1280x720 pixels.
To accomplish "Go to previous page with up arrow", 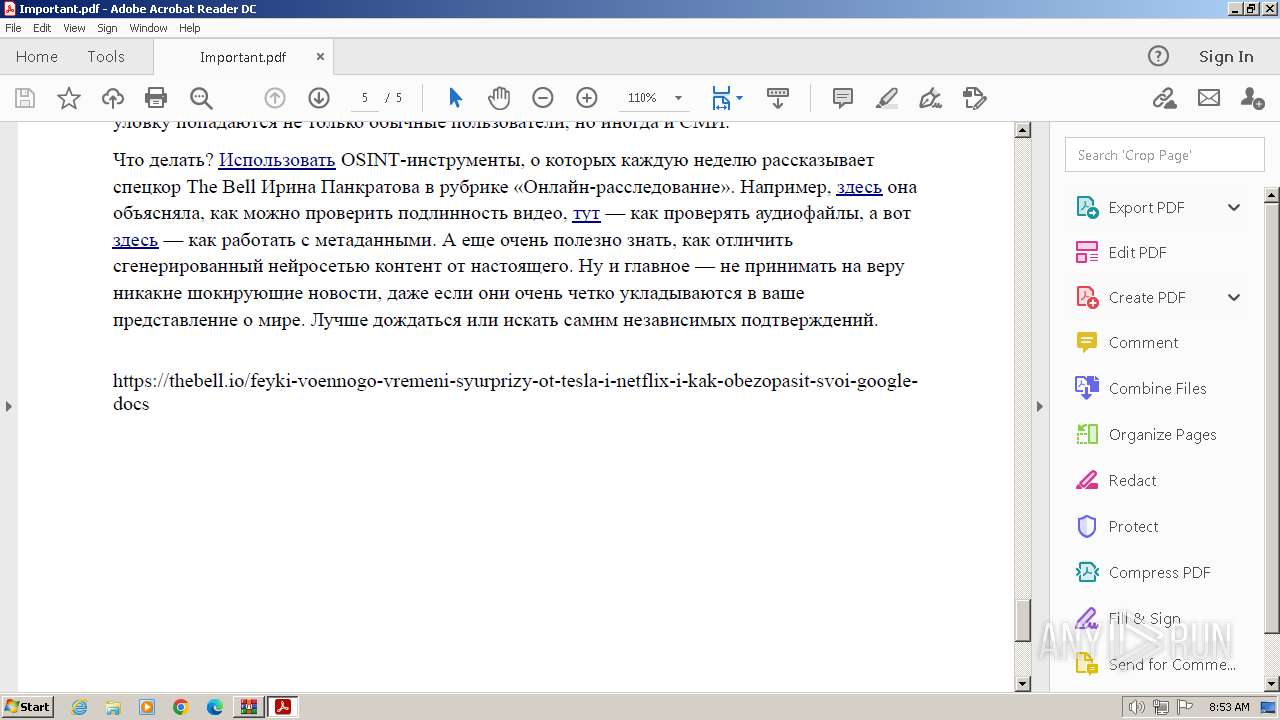I will pos(275,98).
